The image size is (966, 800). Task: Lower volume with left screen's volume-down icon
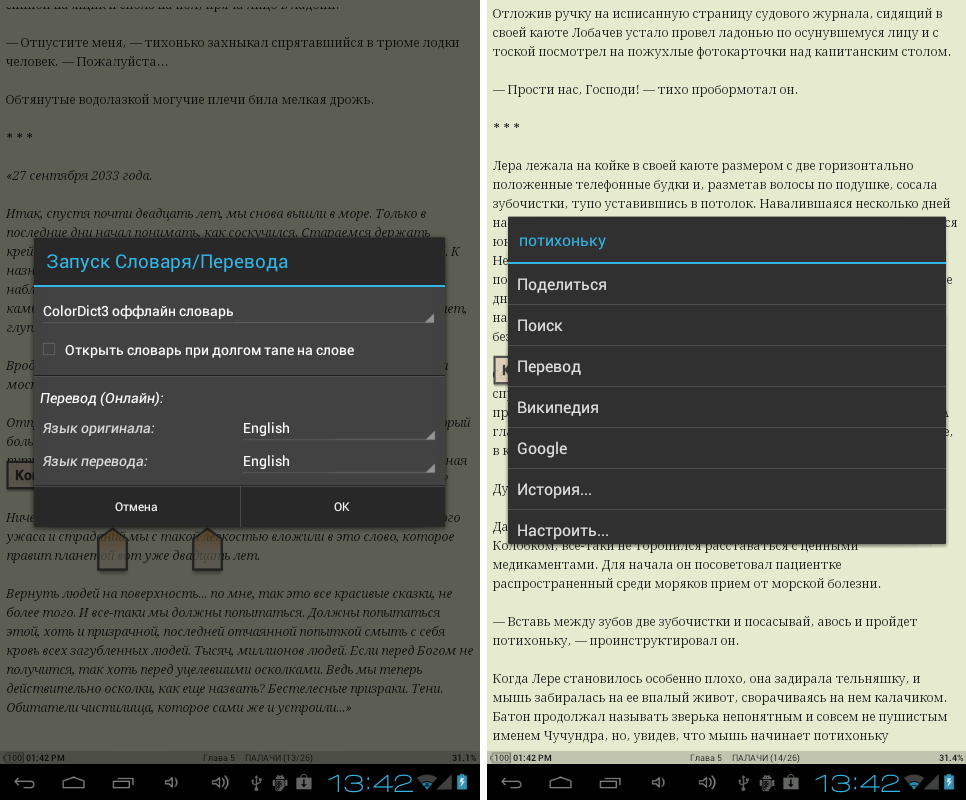pyautogui.click(x=171, y=783)
